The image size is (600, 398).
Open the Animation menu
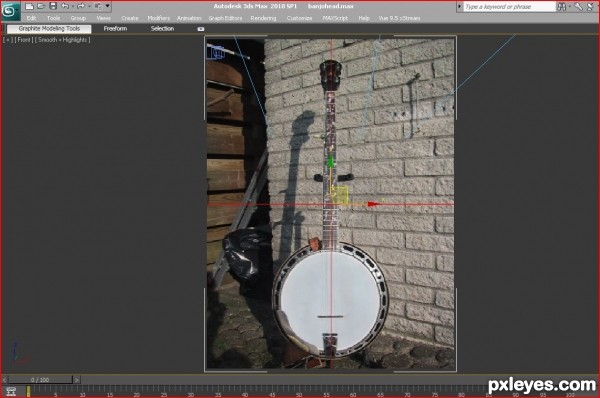coord(189,18)
